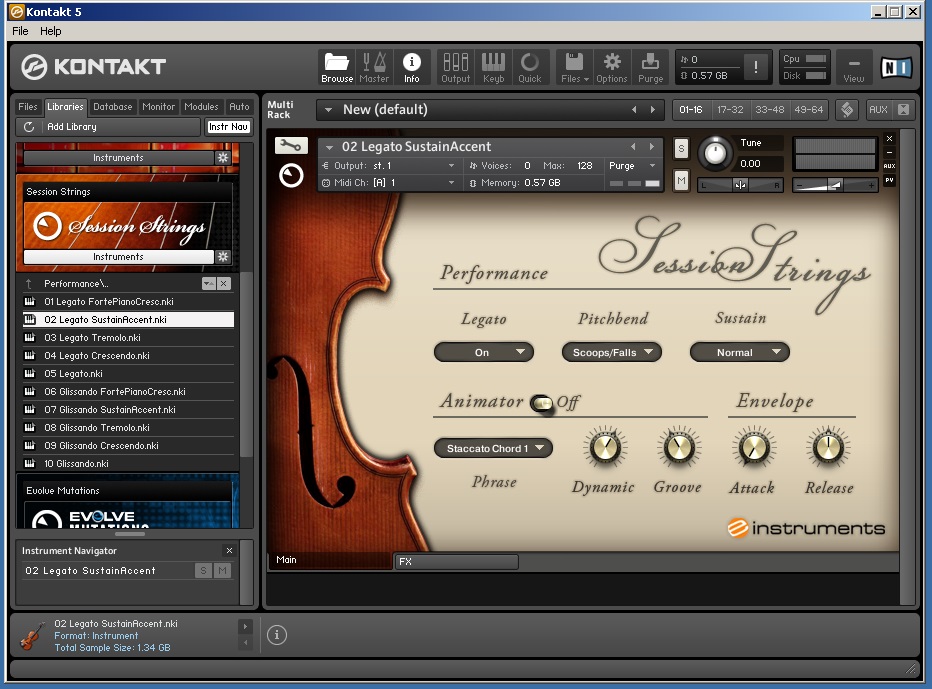Click the Instr Nav button
This screenshot has height=689, width=932.
(228, 127)
